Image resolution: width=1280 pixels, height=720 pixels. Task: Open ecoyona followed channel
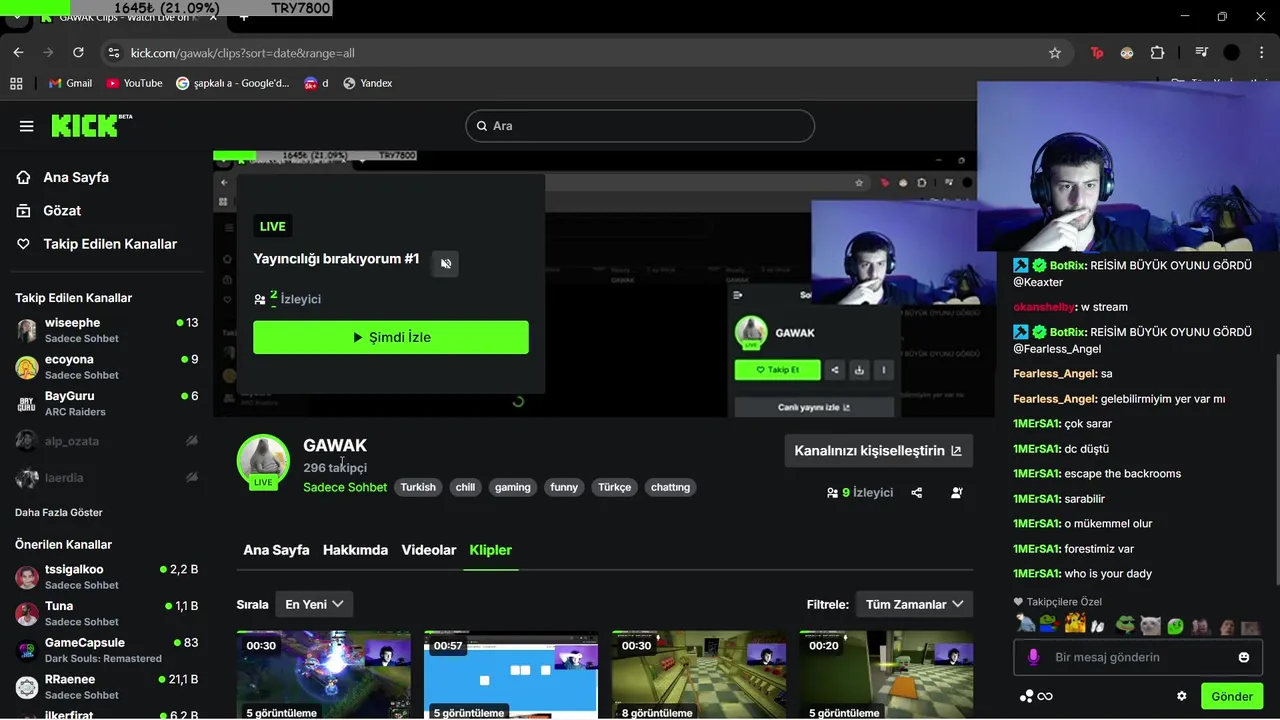pyautogui.click(x=106, y=367)
